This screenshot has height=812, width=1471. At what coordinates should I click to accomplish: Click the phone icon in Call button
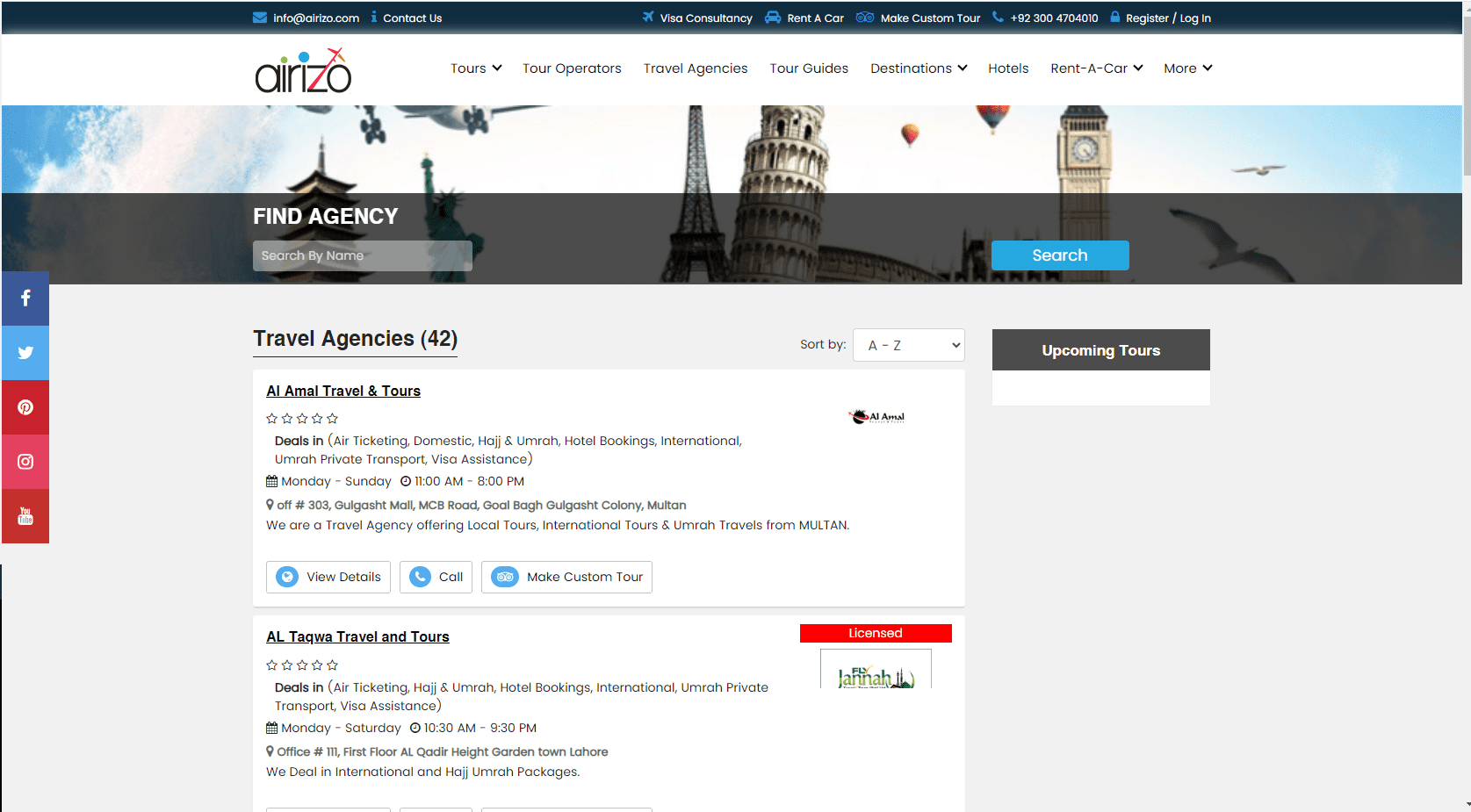[x=421, y=577]
